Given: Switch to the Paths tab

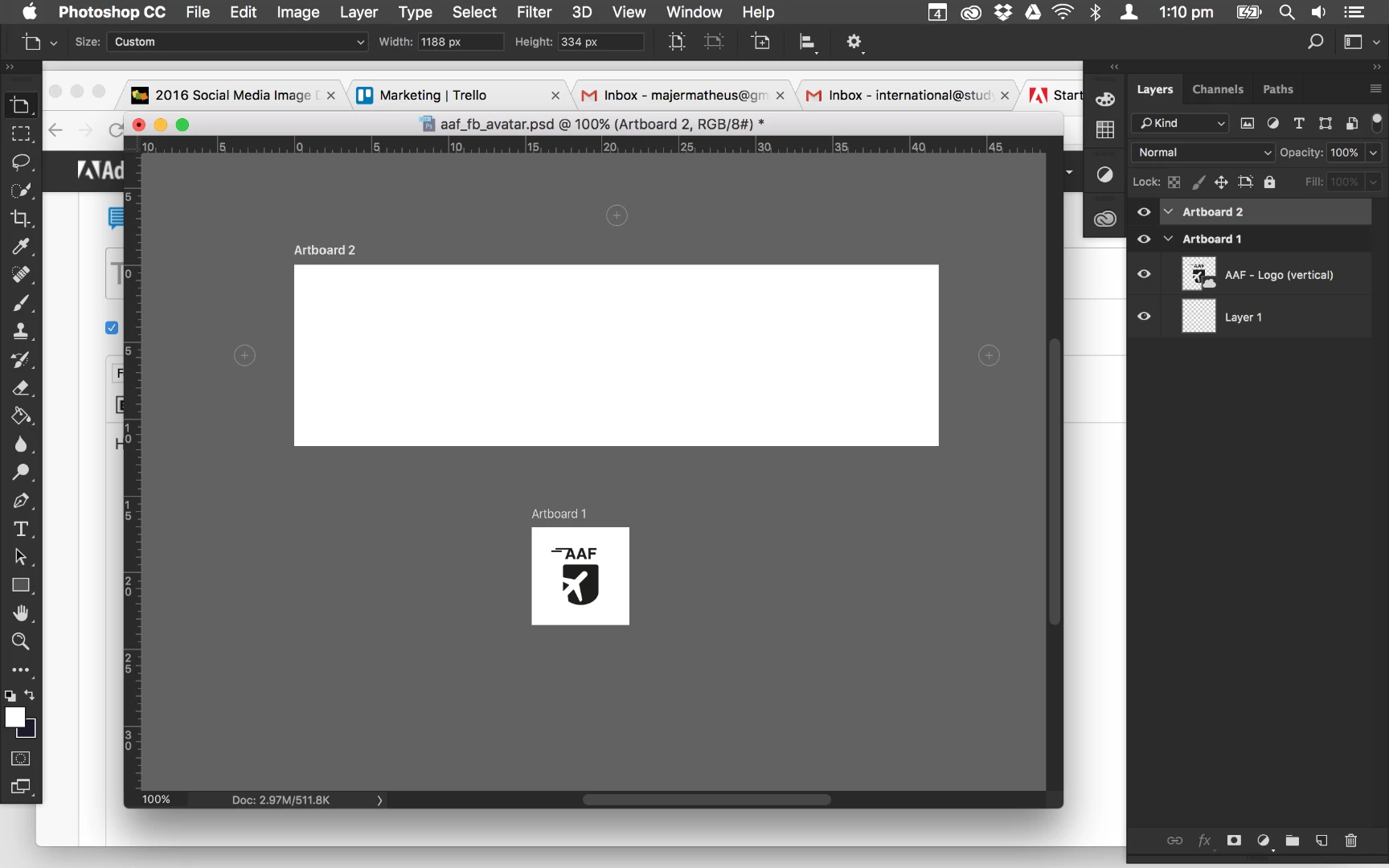Looking at the screenshot, I should click(x=1277, y=89).
